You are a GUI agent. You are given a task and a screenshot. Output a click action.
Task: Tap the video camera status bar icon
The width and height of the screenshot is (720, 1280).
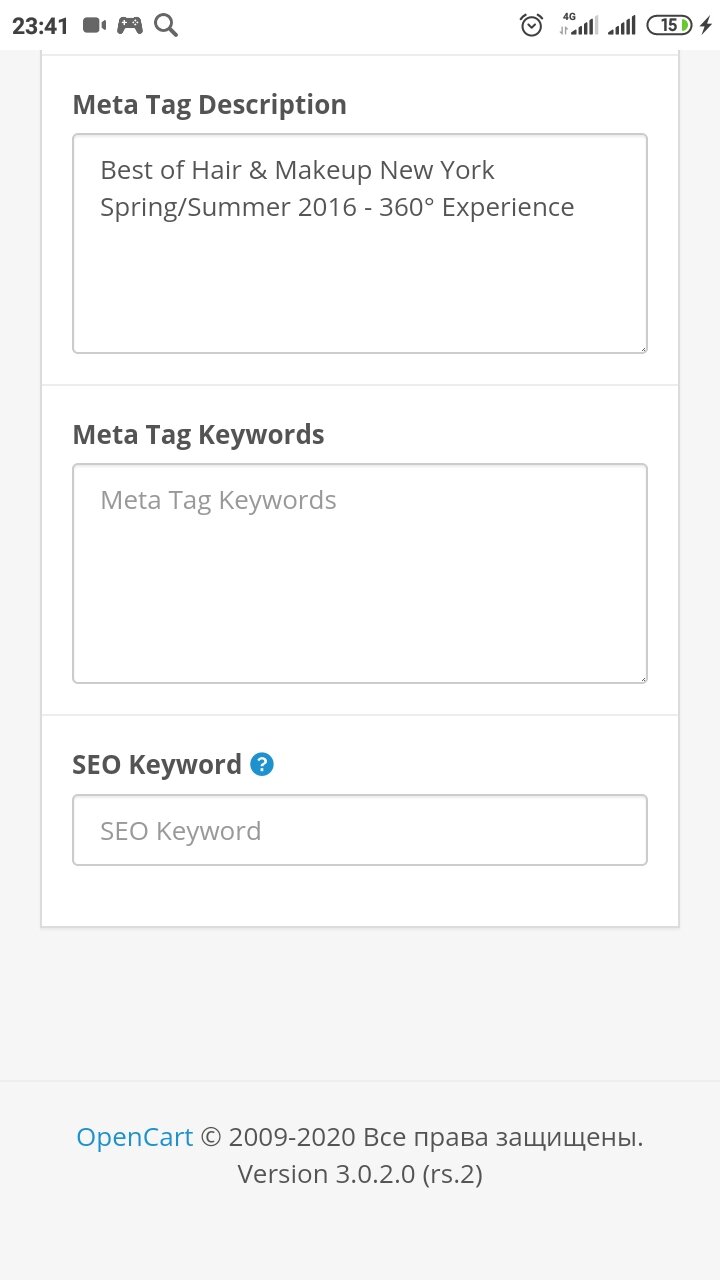[94, 26]
